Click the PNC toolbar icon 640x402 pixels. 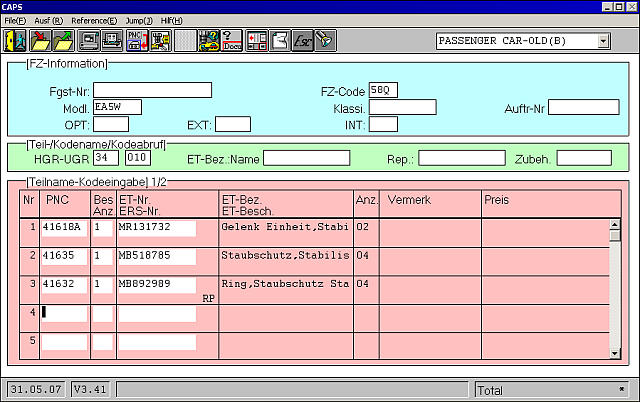point(137,41)
